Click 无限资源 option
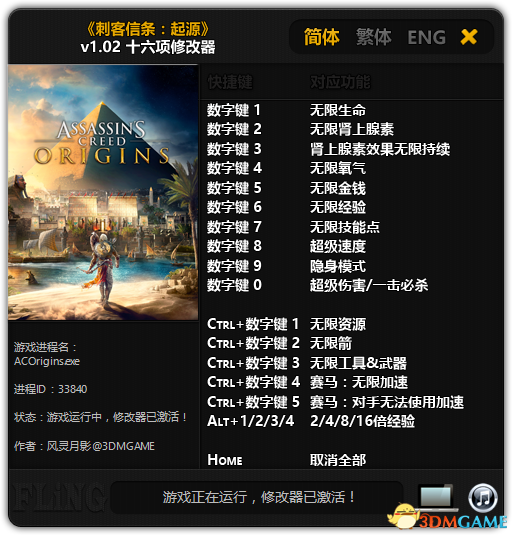Image resolution: width=512 pixels, height=535 pixels. pyautogui.click(x=338, y=324)
